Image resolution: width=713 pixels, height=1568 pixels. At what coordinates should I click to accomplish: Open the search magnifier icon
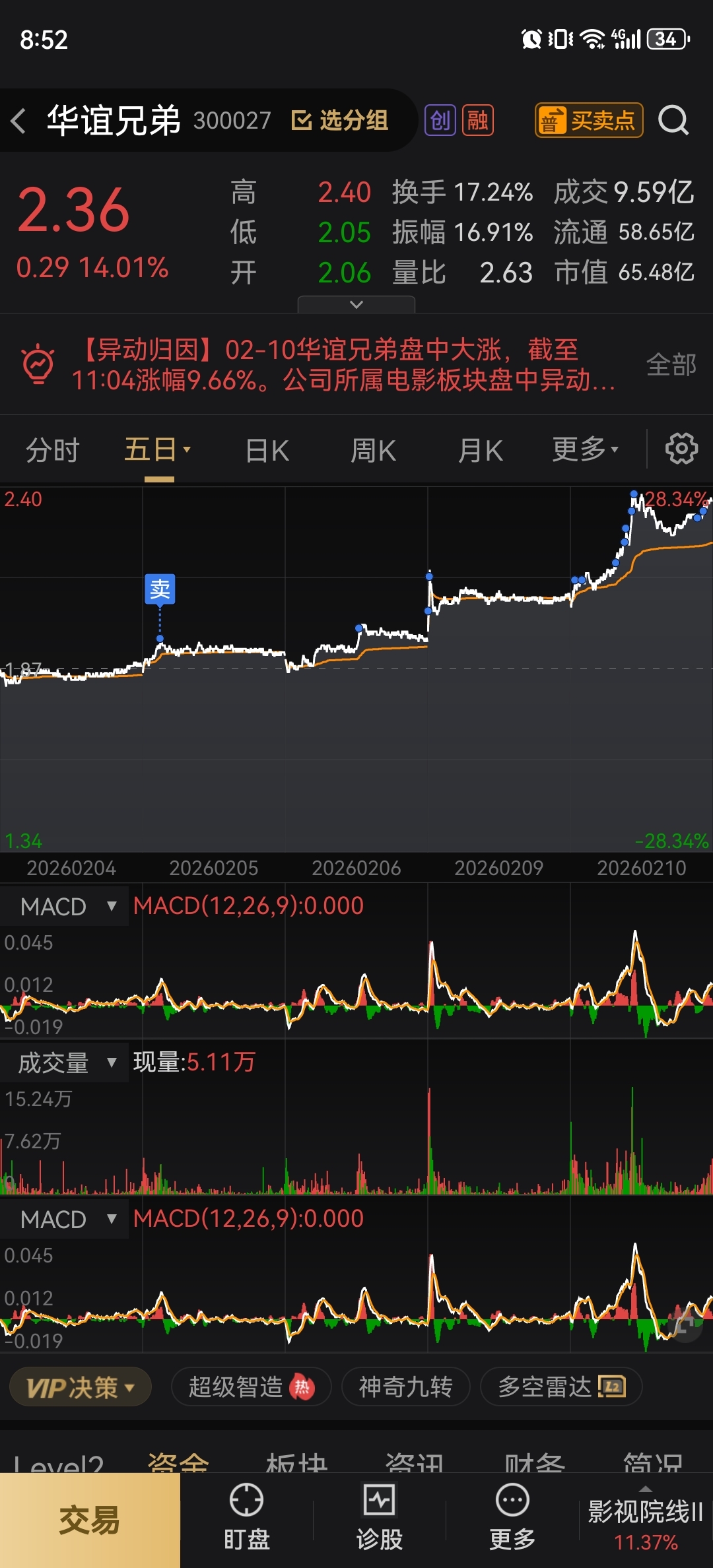tap(673, 120)
